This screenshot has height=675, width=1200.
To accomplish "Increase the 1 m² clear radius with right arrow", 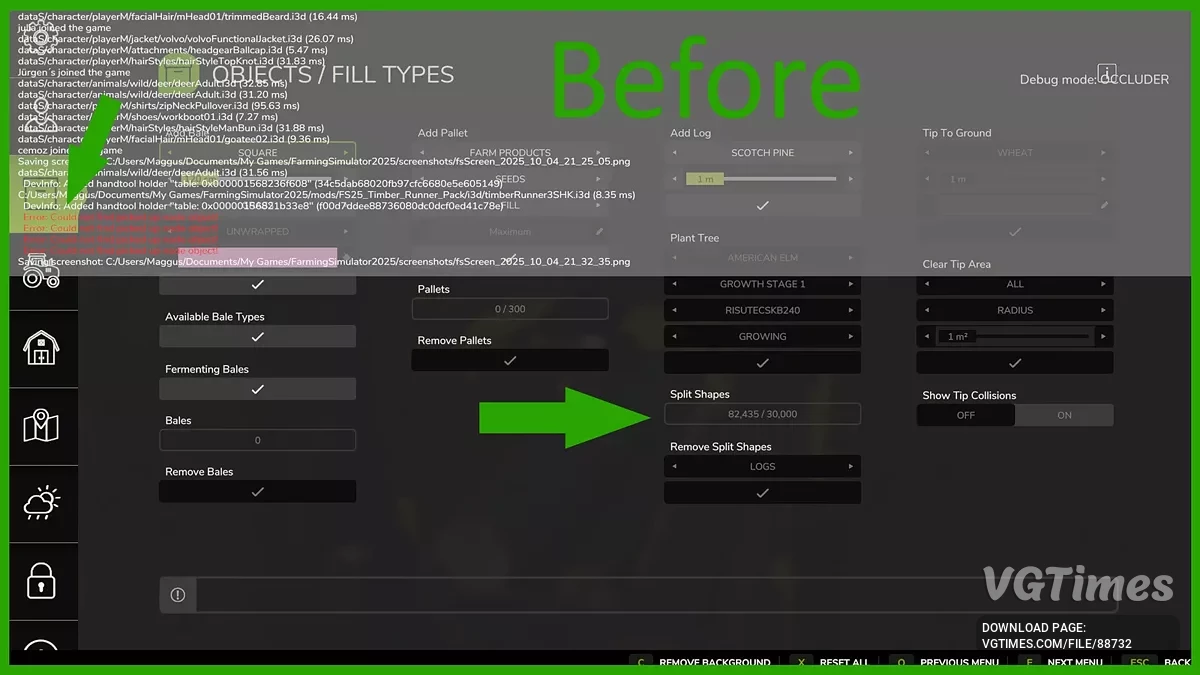I will point(1104,337).
